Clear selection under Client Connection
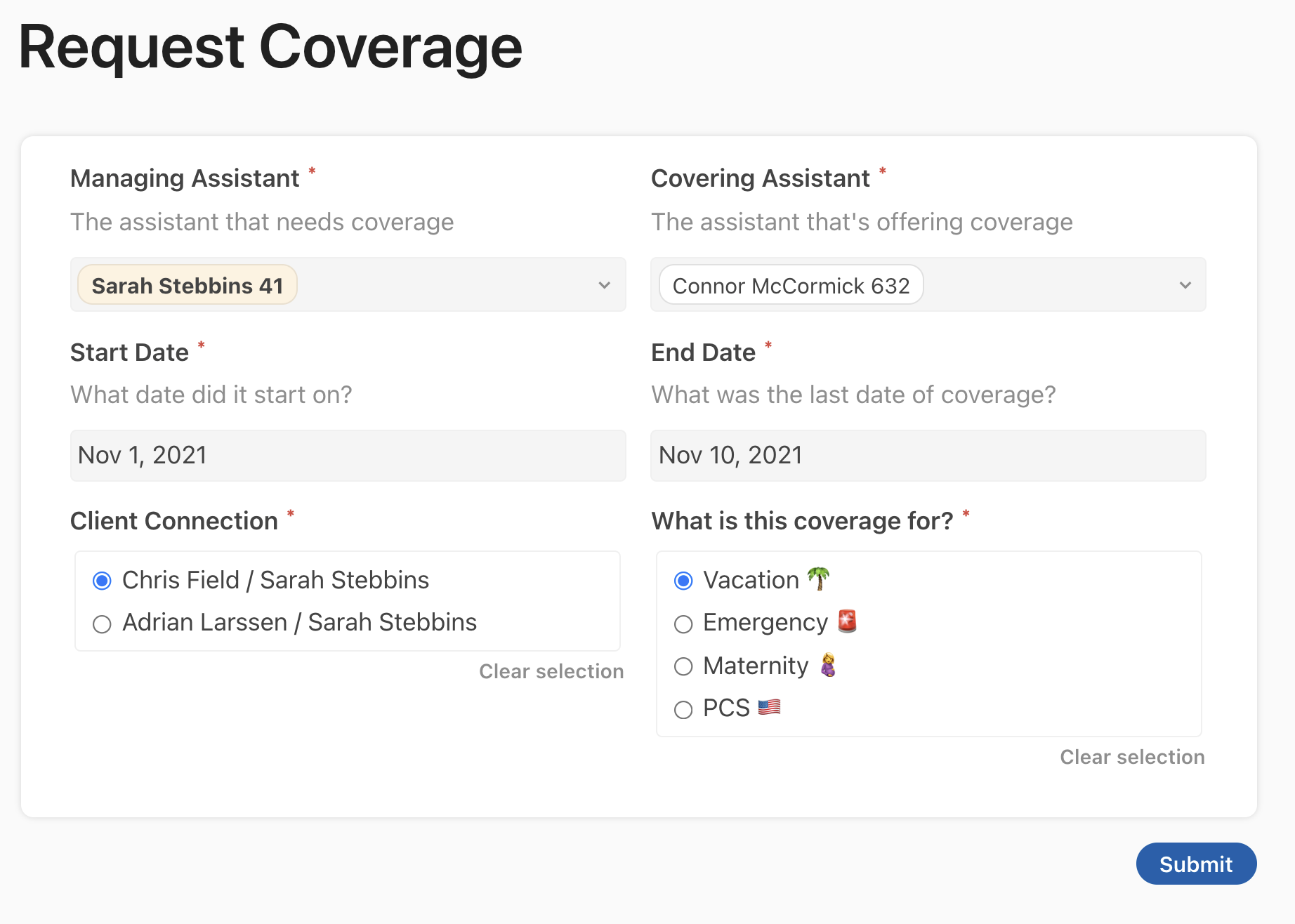The height and width of the screenshot is (924, 1295). tap(551, 671)
